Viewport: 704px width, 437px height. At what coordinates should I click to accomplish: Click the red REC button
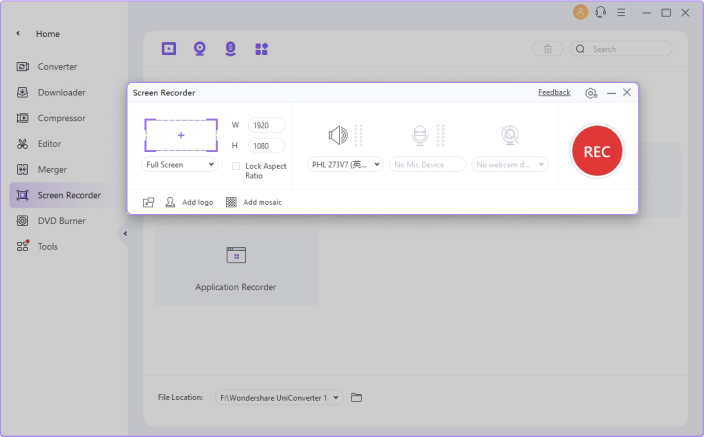597,152
